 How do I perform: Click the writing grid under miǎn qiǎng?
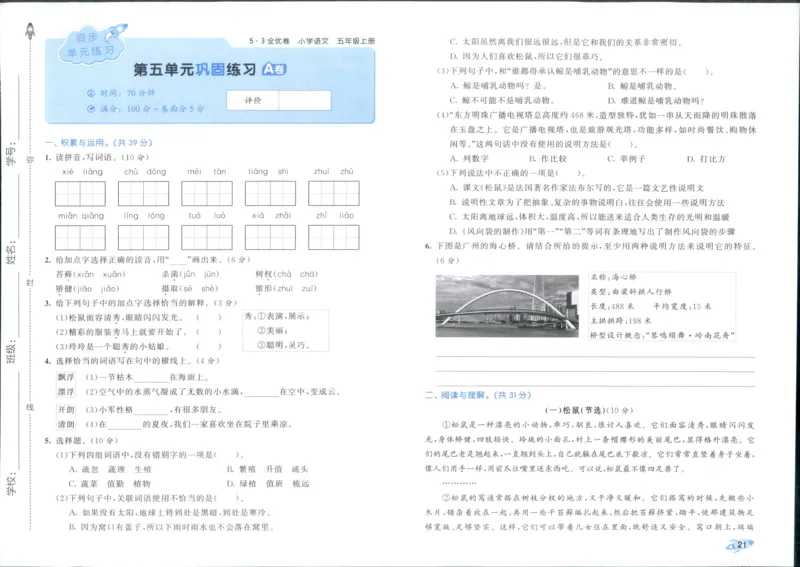click(80, 237)
